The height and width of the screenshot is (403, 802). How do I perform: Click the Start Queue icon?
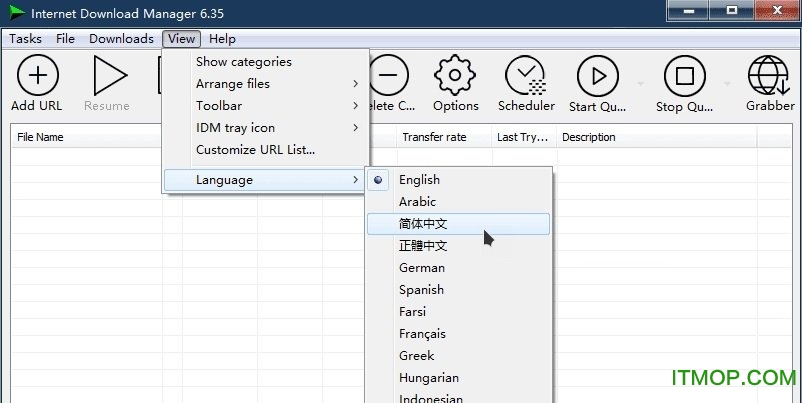point(597,76)
